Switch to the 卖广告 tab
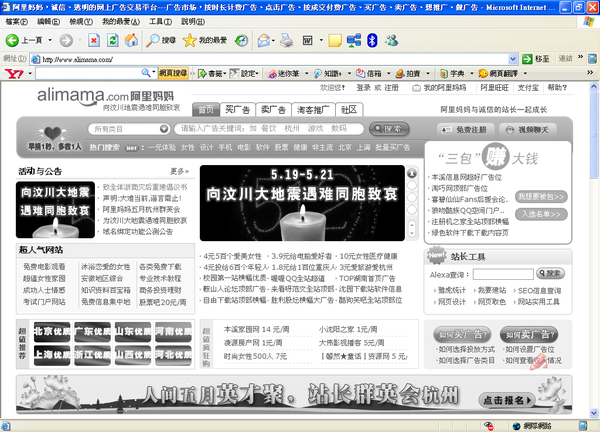 [273, 110]
